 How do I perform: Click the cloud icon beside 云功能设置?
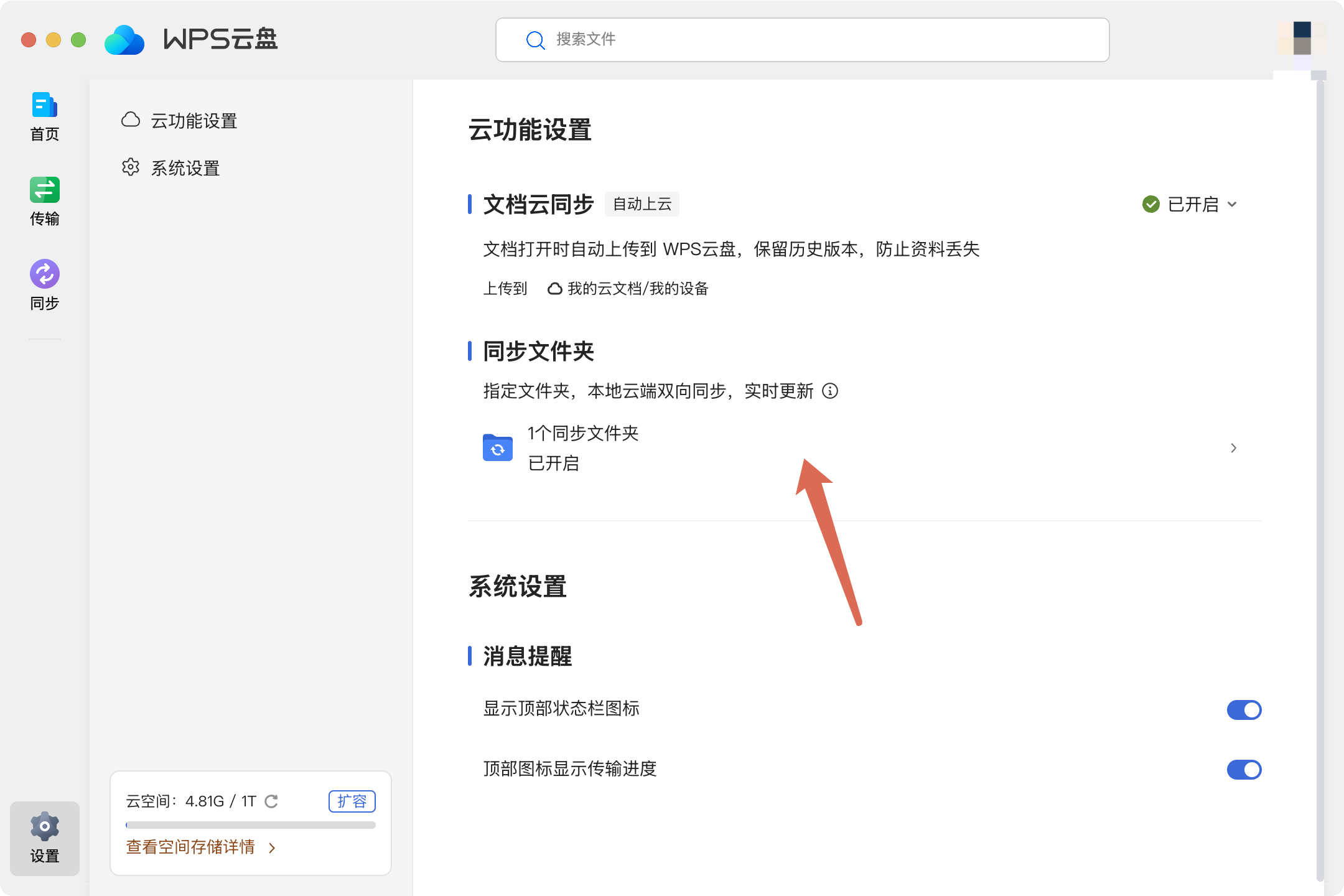[x=131, y=119]
